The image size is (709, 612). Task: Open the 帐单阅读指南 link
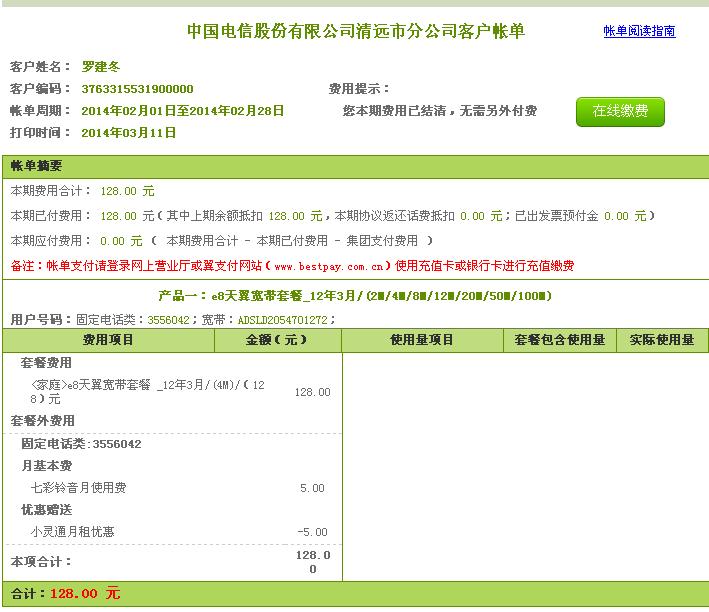coord(639,31)
